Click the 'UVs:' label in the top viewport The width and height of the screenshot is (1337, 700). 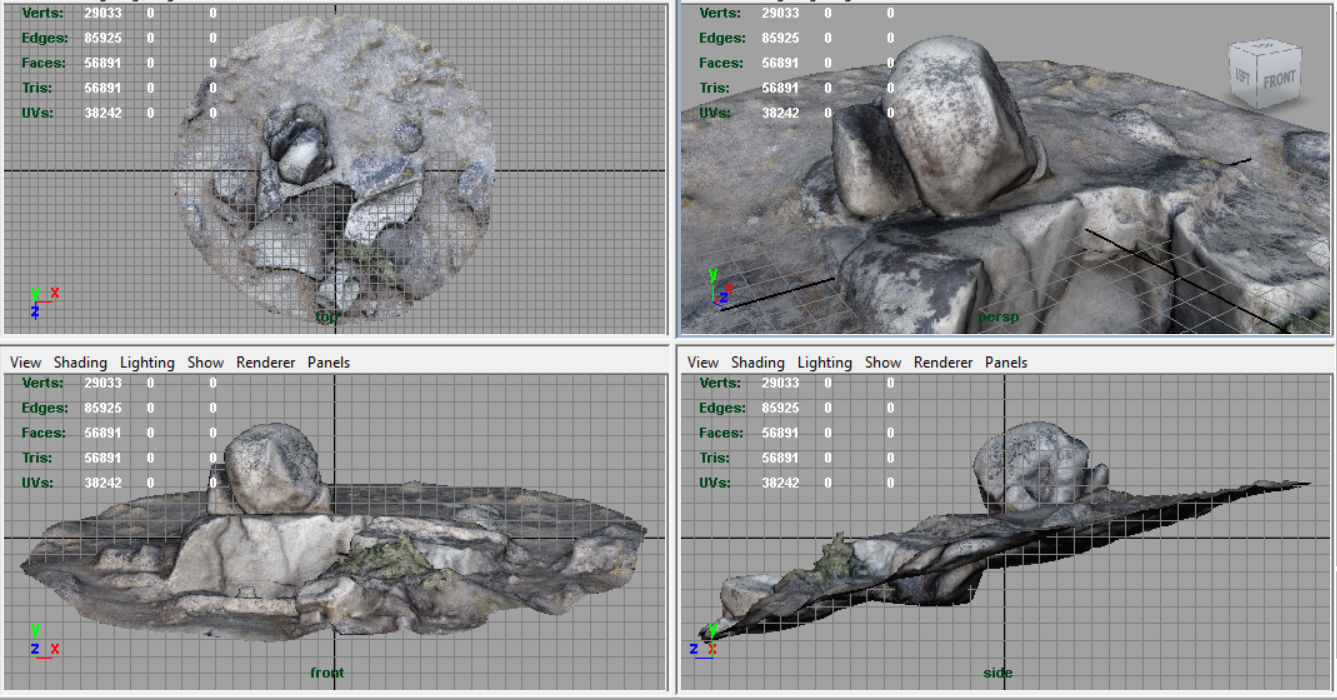click(x=38, y=113)
